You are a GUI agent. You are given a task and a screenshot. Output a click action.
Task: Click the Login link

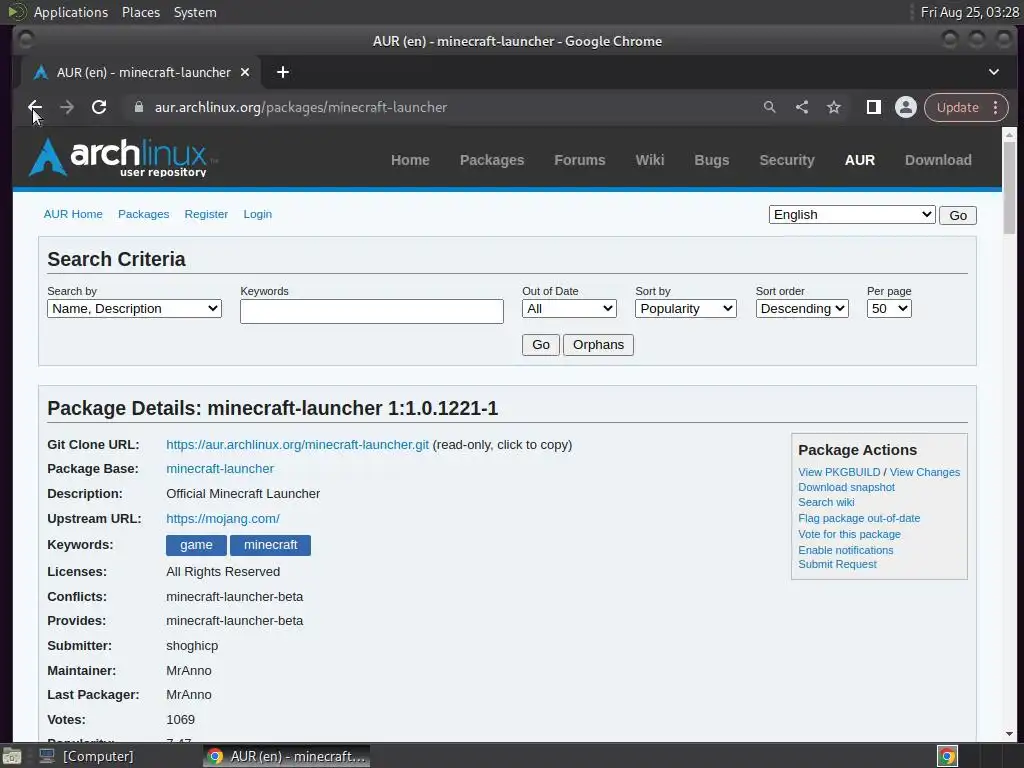click(257, 214)
